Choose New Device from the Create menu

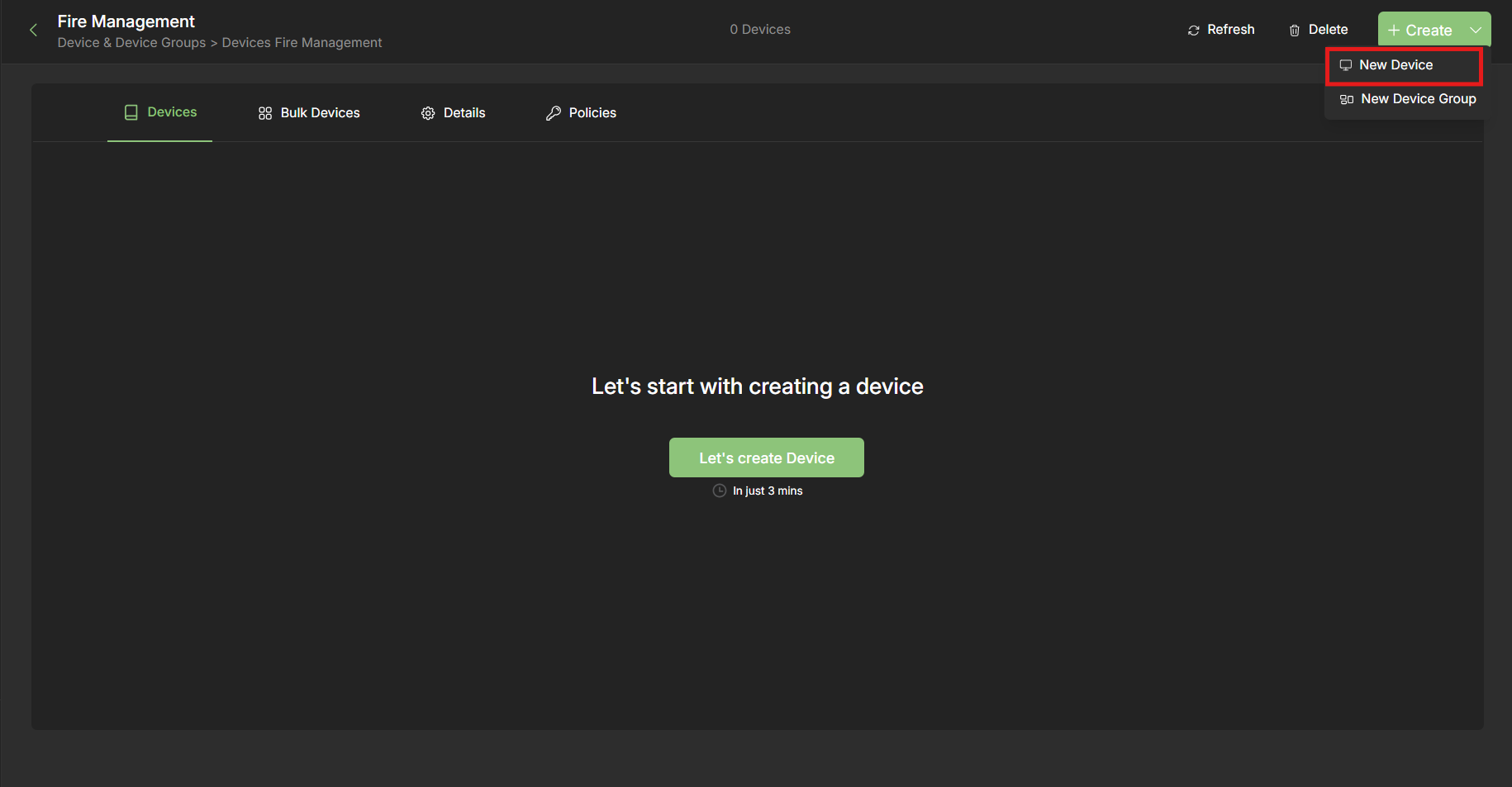pos(1396,64)
